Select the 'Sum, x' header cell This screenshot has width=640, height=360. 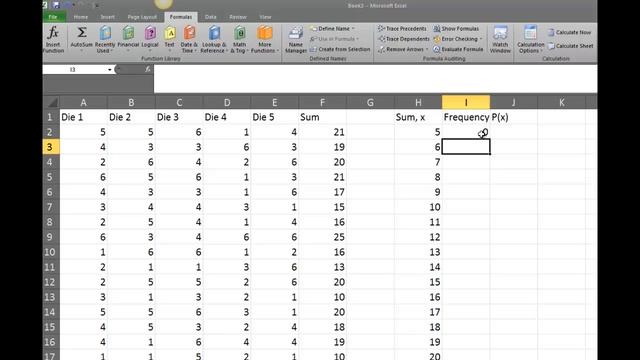[x=418, y=117]
